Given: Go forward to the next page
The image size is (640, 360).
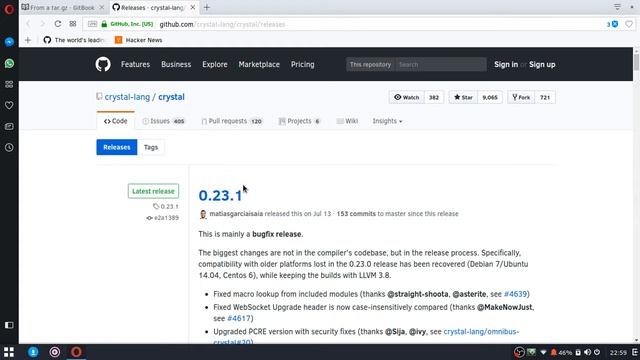Looking at the screenshot, I should 42,24.
